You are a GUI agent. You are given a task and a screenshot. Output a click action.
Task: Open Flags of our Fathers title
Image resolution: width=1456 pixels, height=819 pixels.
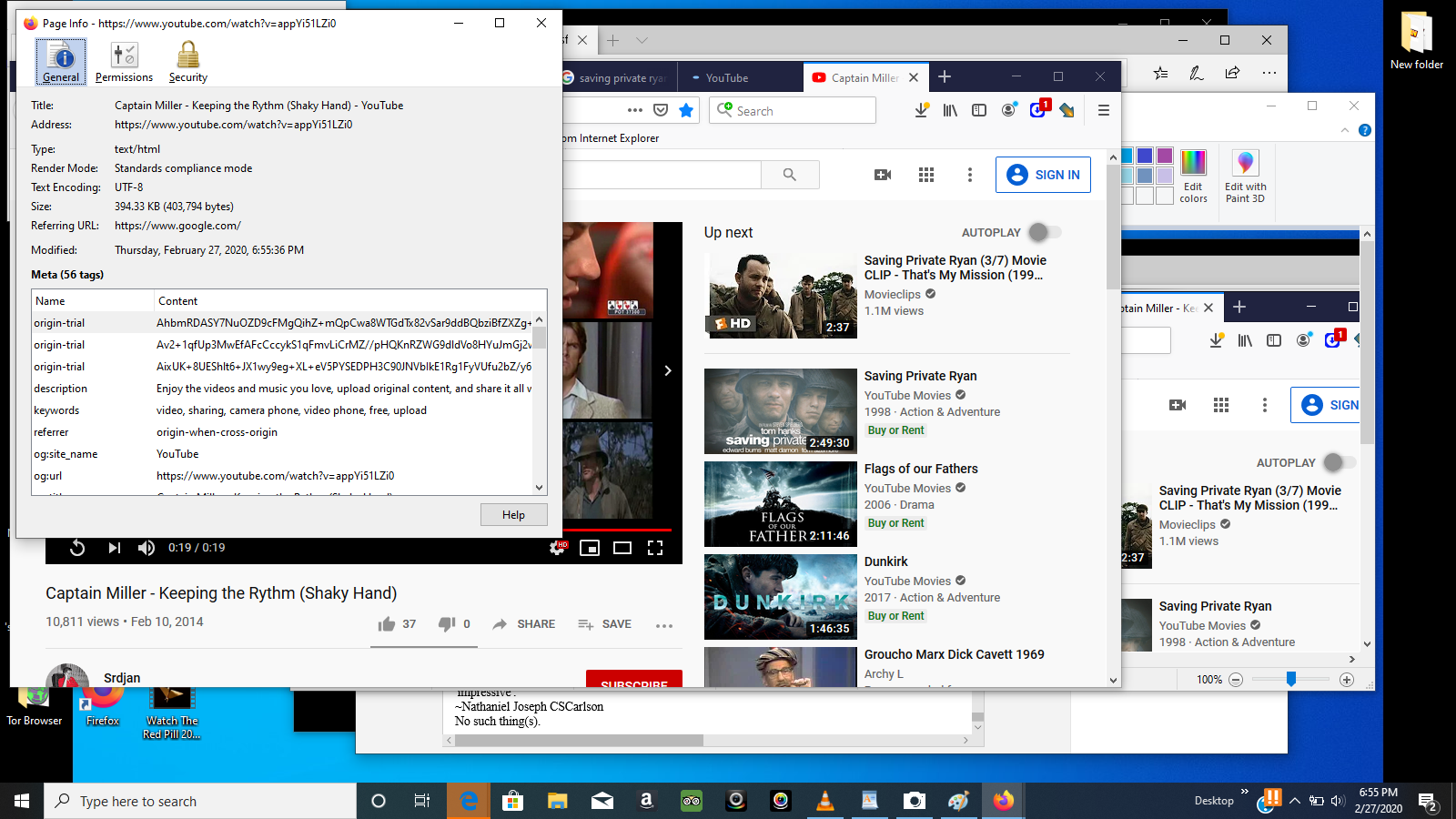coord(921,469)
